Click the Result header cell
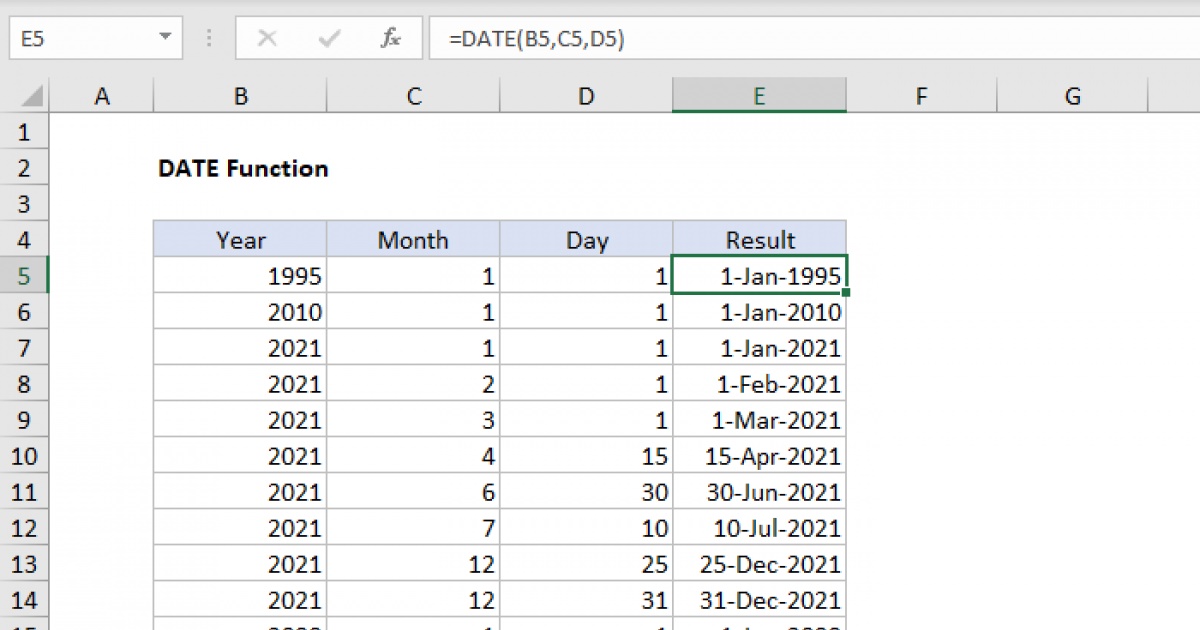This screenshot has width=1200, height=630. coord(759,240)
